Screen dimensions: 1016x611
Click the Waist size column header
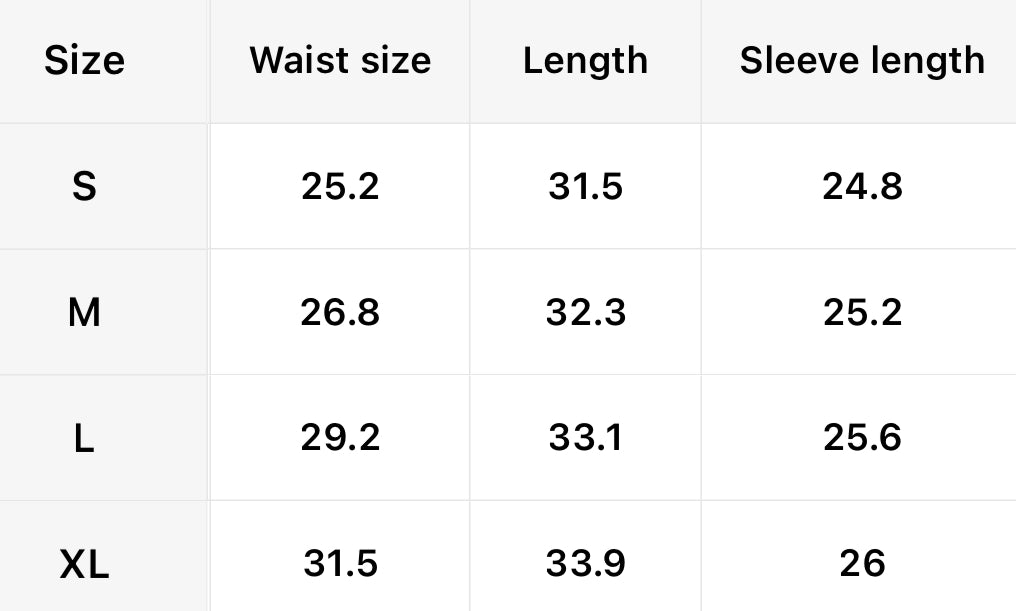[x=340, y=61]
